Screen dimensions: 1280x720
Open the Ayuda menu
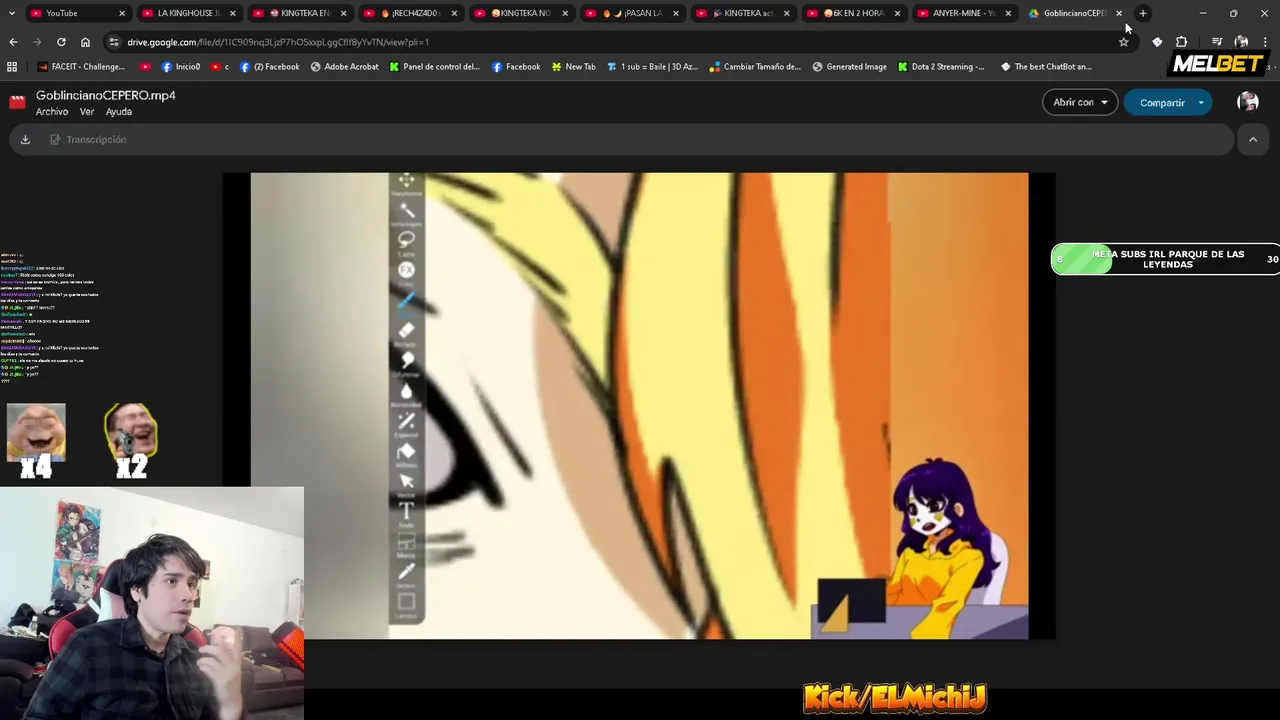(119, 112)
